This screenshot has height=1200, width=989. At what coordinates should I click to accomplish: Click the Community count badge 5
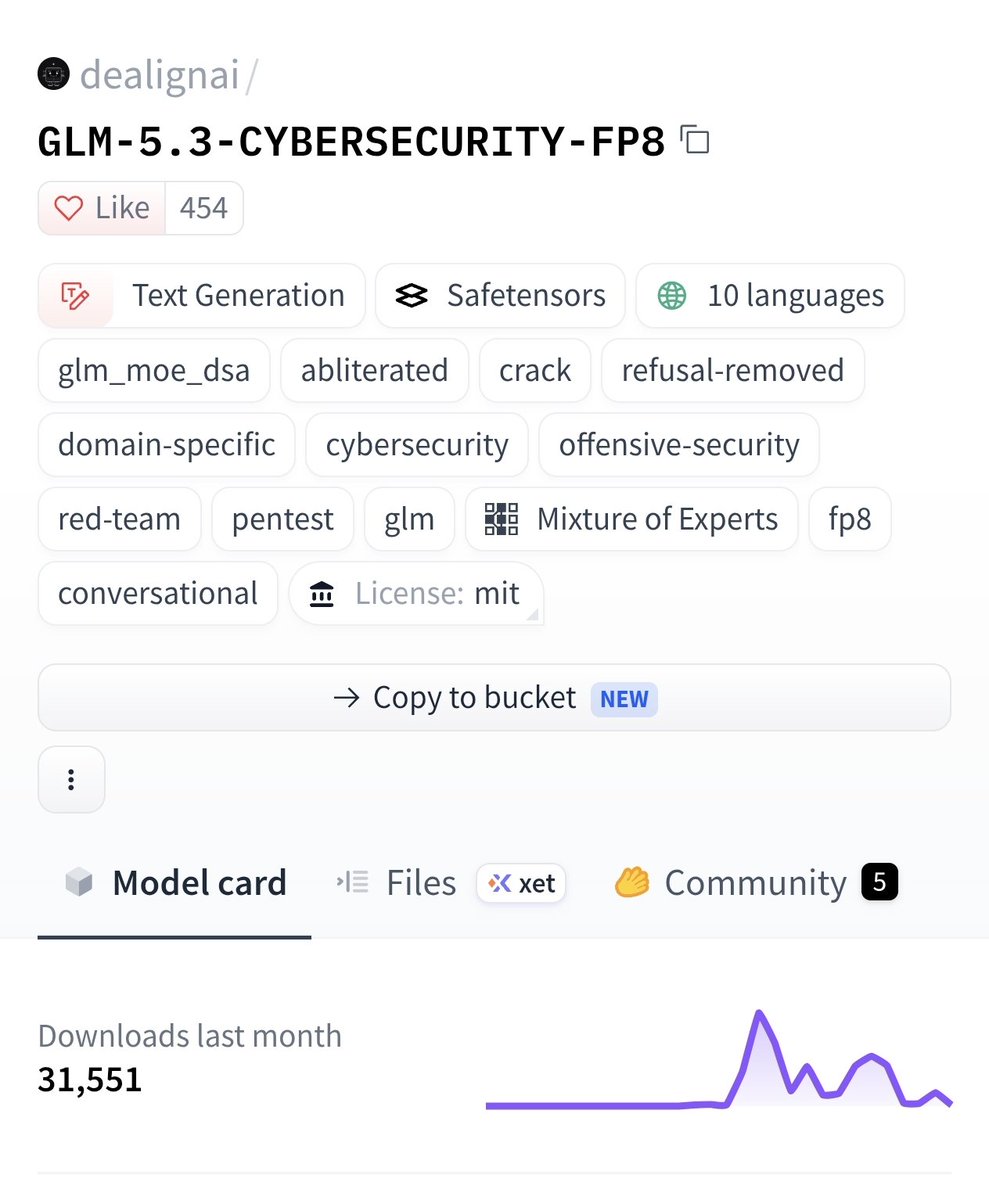click(x=880, y=883)
